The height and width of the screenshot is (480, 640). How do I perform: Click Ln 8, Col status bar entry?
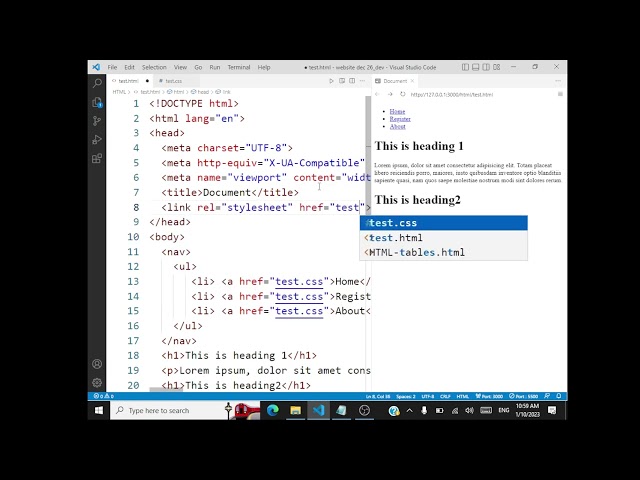click(x=378, y=396)
